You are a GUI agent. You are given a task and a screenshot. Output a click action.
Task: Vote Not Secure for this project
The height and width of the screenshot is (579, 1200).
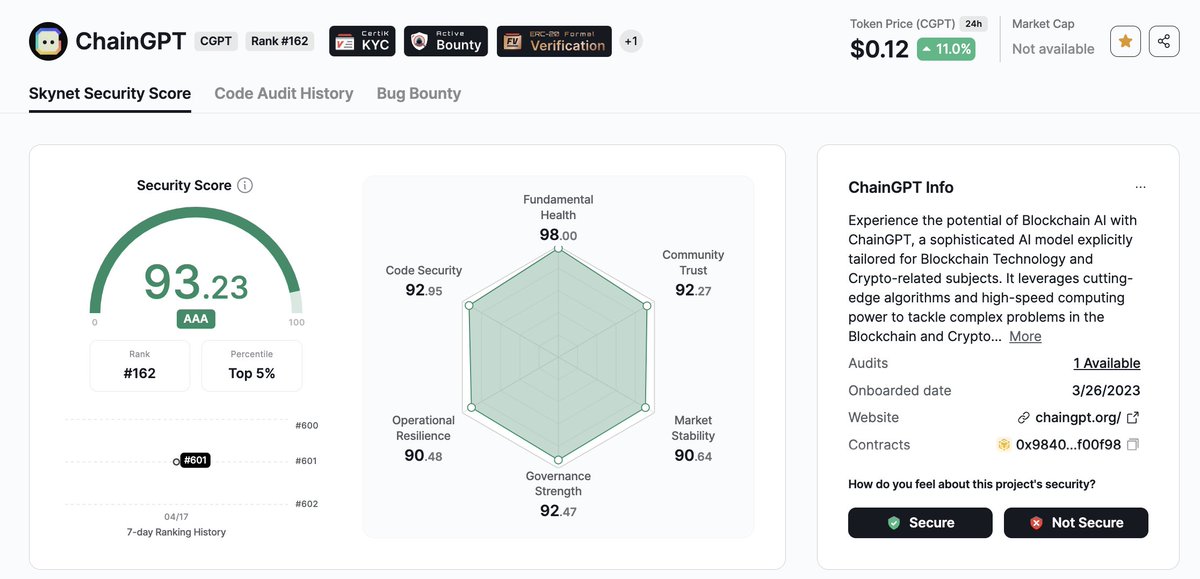click(x=1076, y=523)
